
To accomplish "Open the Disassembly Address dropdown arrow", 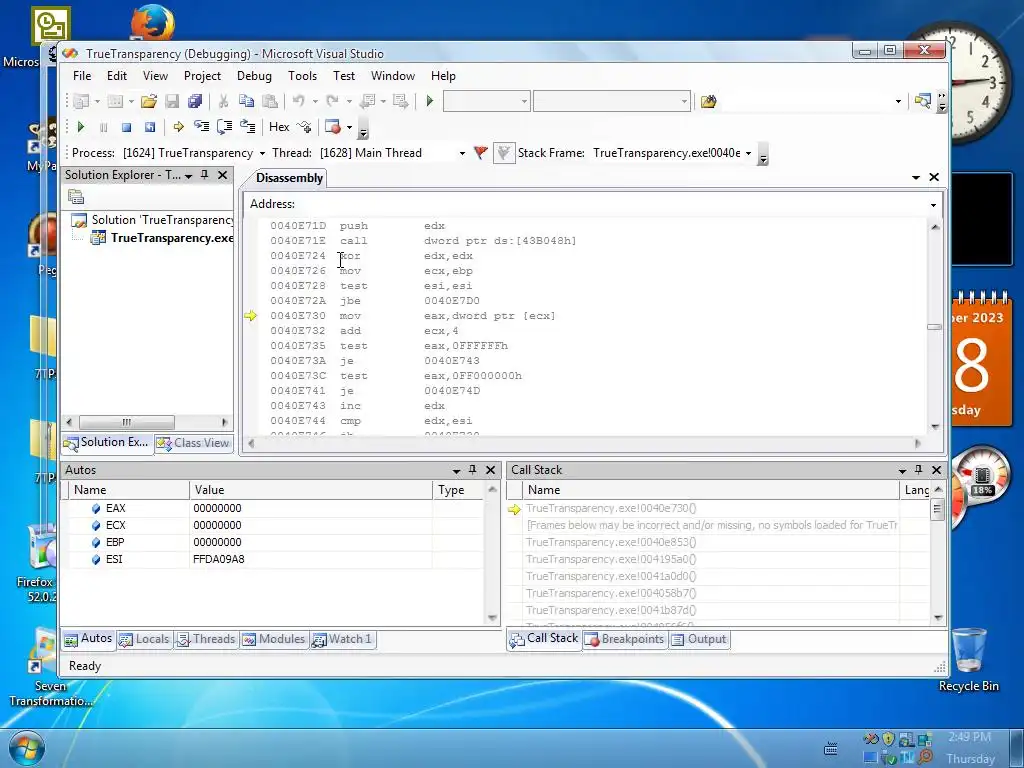I will click(x=933, y=204).
